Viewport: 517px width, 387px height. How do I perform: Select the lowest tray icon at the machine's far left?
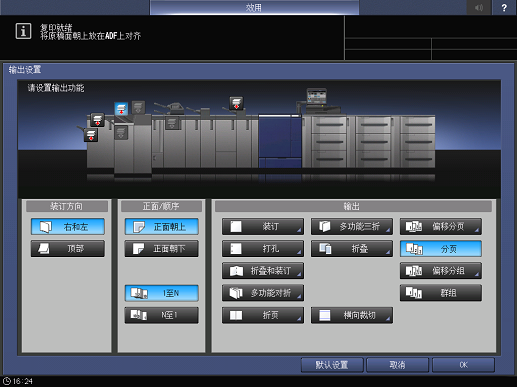tap(91, 135)
